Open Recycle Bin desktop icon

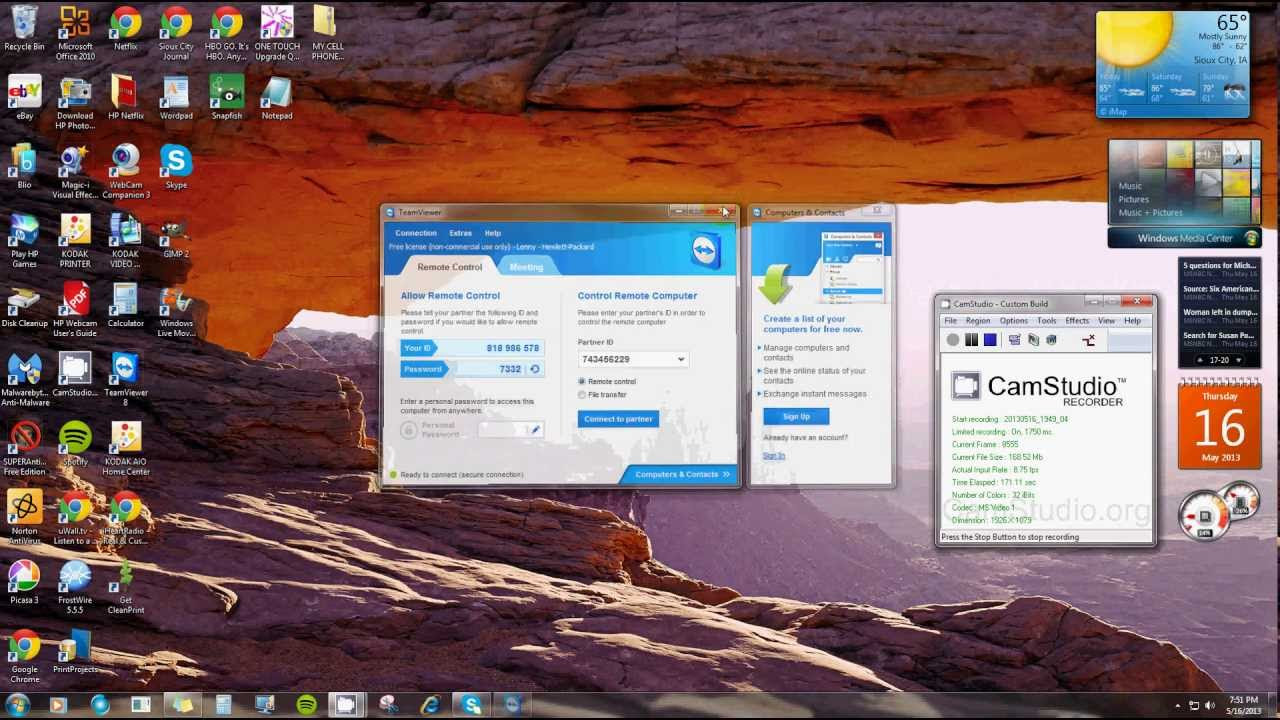[24, 29]
